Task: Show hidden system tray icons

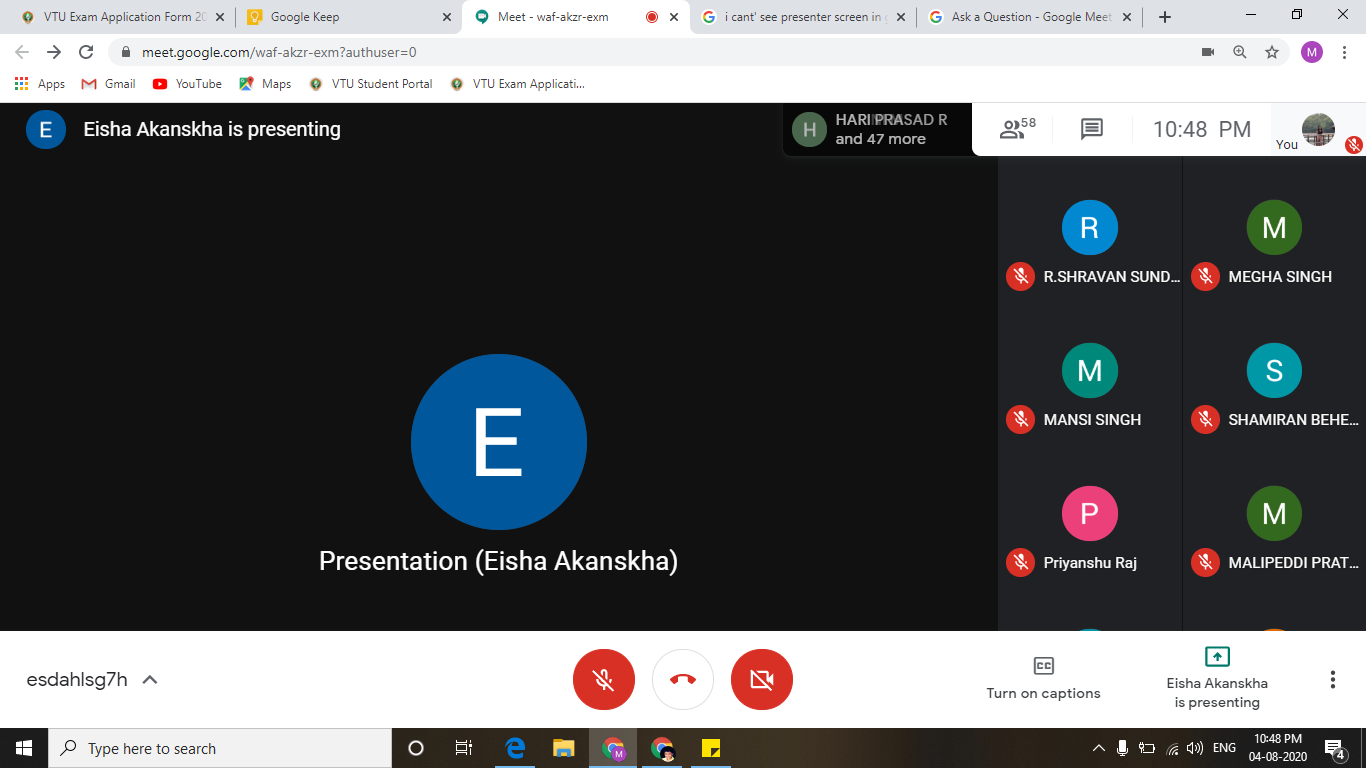Action: coord(1099,748)
